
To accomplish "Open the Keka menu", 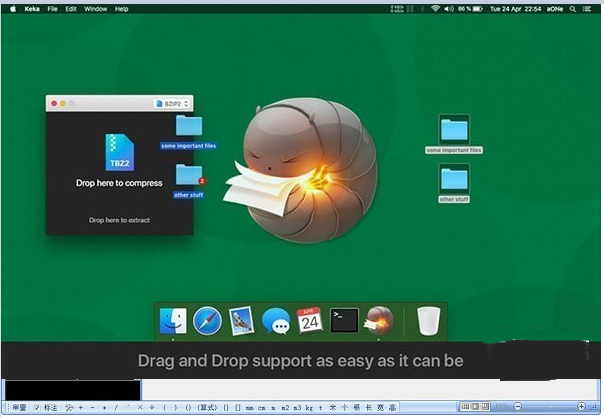I will (x=32, y=9).
